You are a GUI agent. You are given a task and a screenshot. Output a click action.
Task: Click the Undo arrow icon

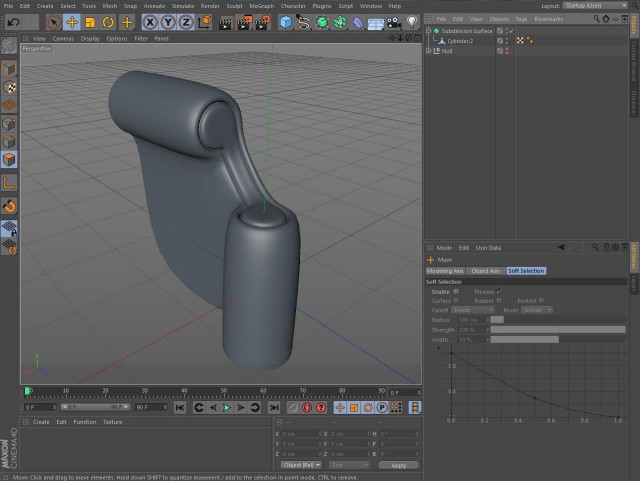[13, 22]
